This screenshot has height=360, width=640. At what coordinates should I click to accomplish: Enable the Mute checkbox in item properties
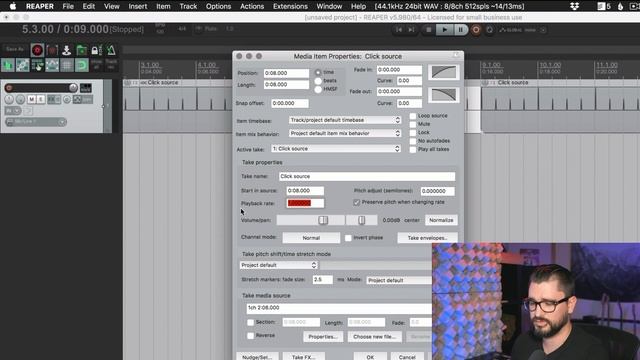tap(413, 124)
